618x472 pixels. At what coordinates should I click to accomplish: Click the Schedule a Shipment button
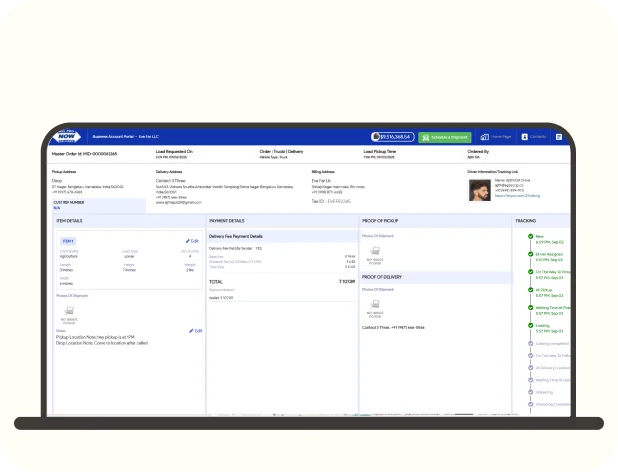444,136
